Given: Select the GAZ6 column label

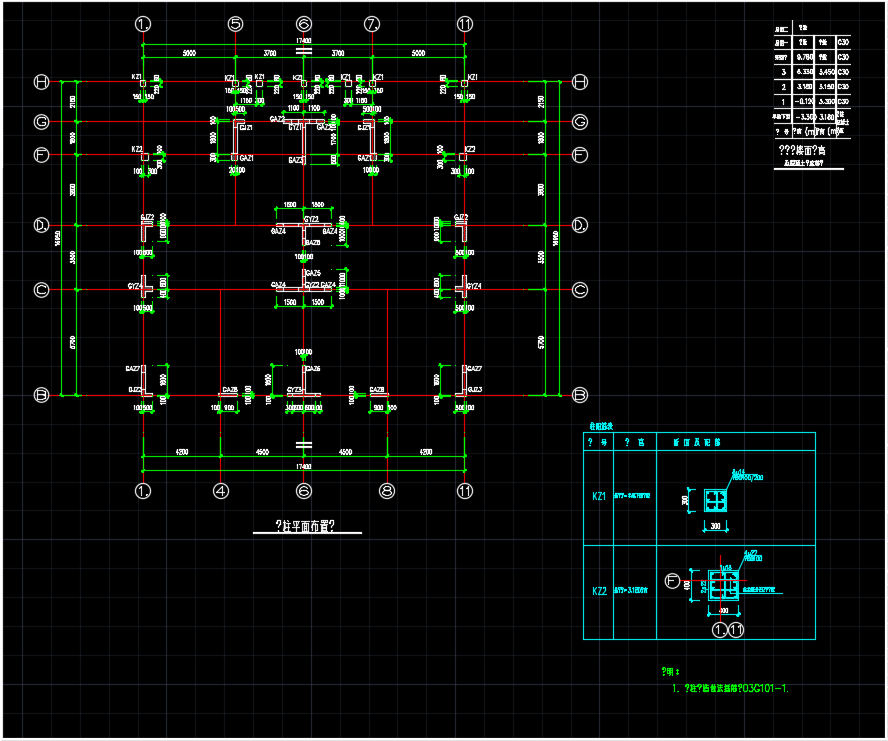Looking at the screenshot, I should [x=313, y=369].
